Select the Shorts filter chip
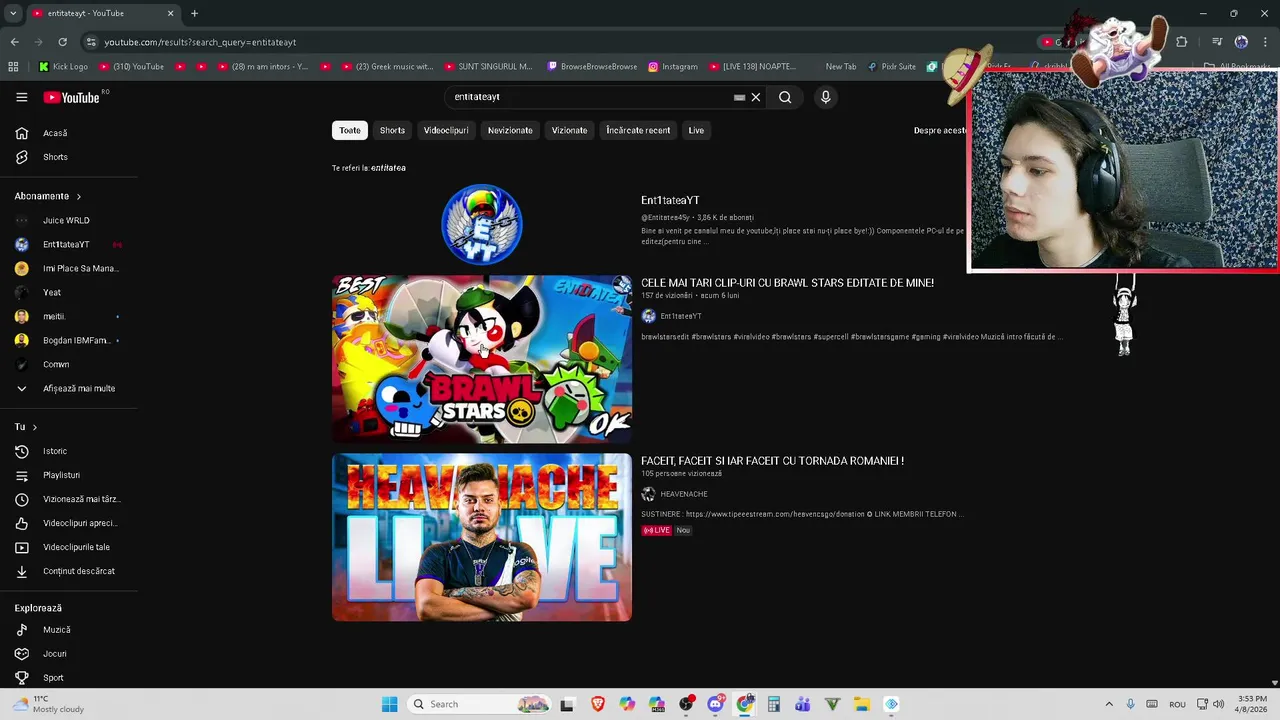 tap(392, 130)
